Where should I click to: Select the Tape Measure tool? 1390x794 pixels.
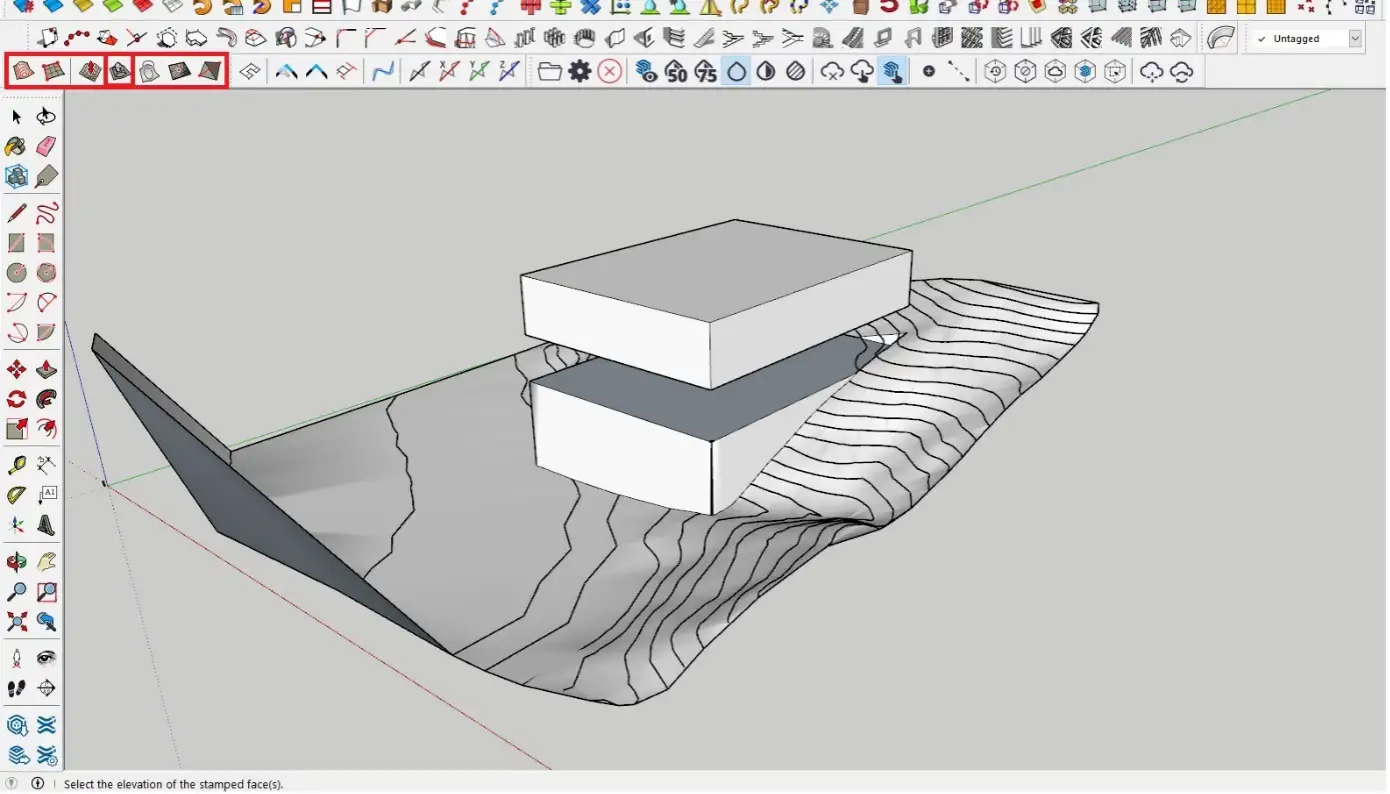click(x=15, y=463)
